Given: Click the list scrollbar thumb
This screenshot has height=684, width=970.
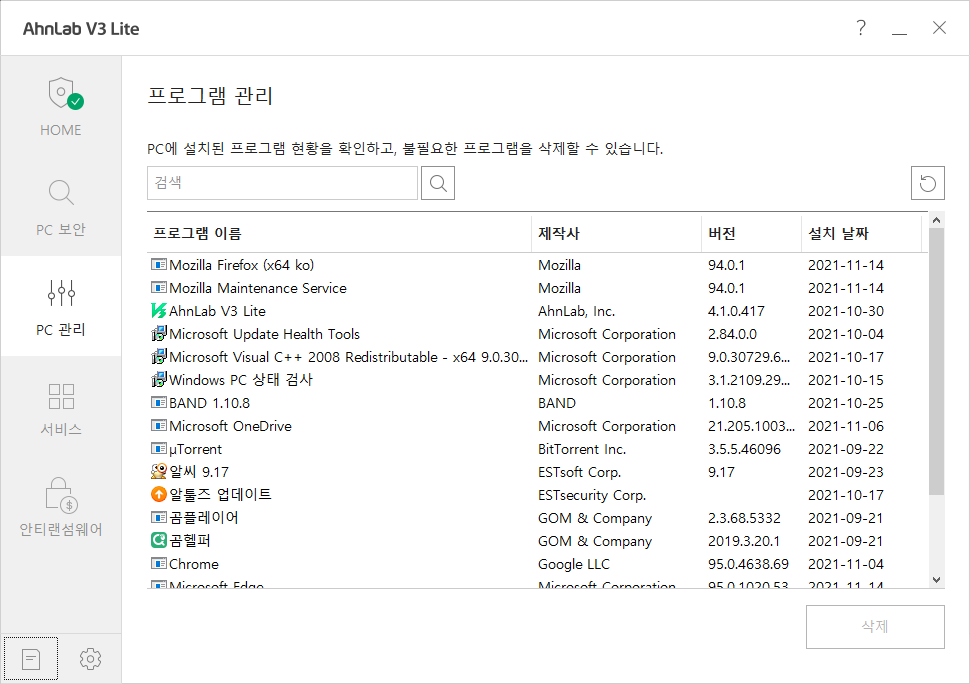Looking at the screenshot, I should (x=936, y=362).
